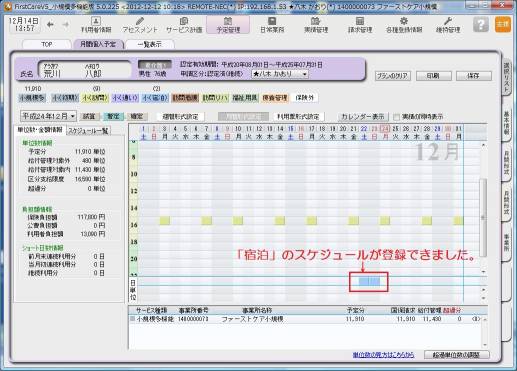
Task: Click the 印刷 button
Action: point(433,76)
